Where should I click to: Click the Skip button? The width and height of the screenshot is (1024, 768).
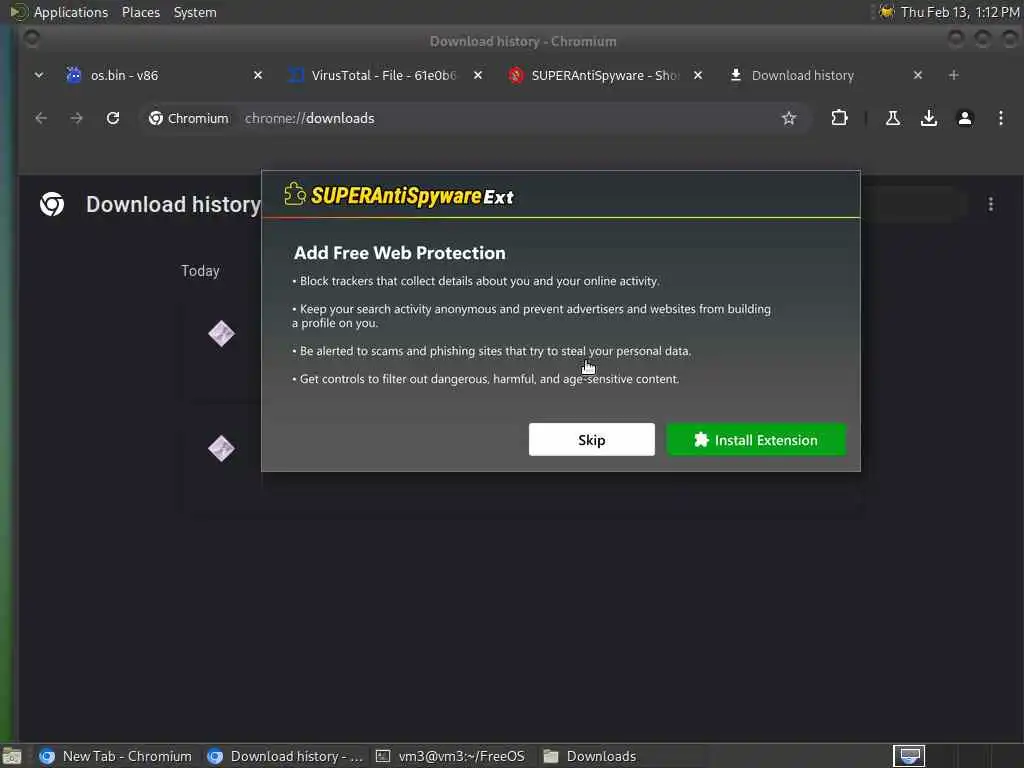click(x=591, y=440)
